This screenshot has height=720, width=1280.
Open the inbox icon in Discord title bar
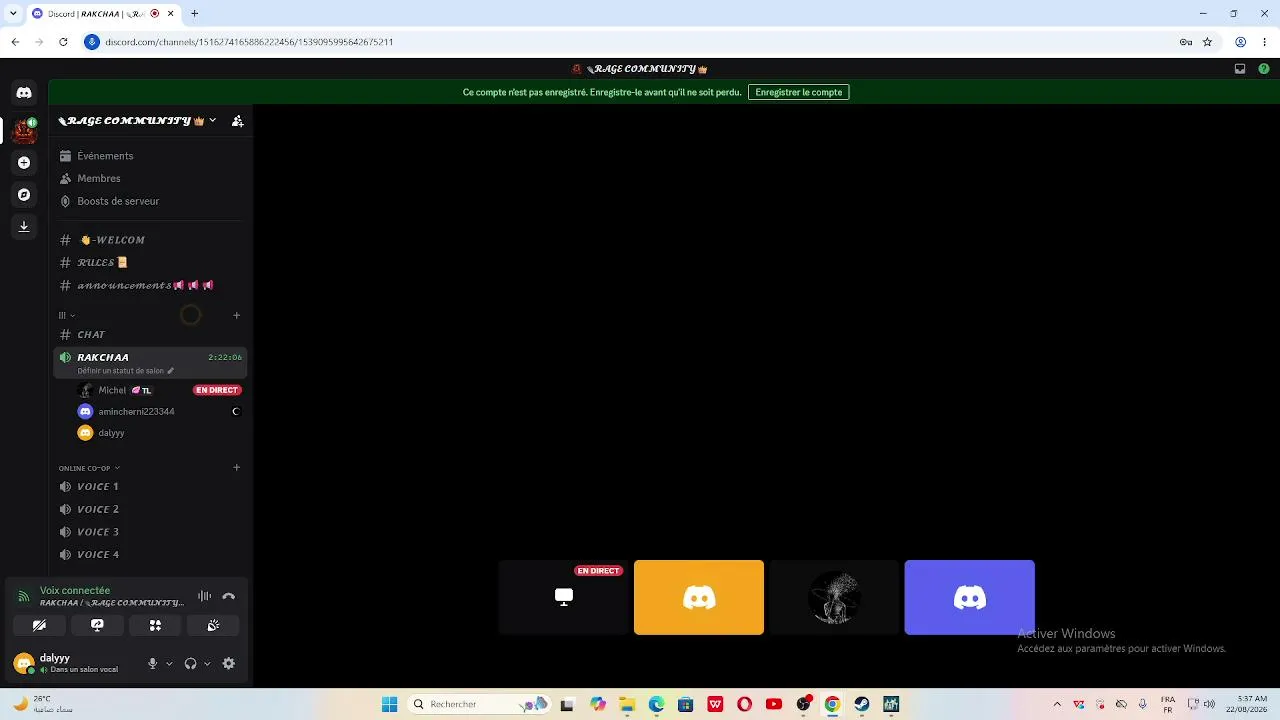1240,69
